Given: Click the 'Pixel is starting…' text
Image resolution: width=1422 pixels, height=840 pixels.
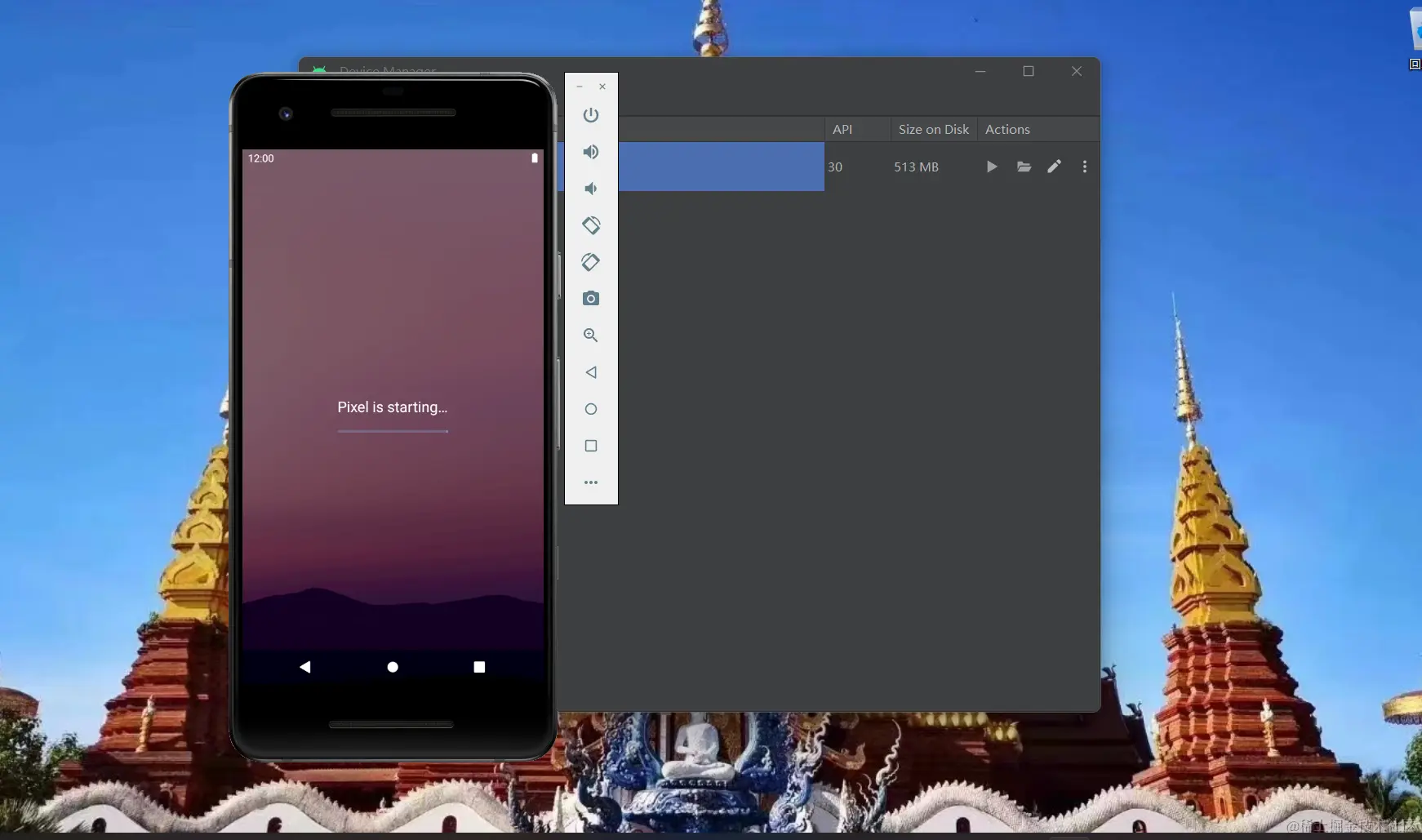Looking at the screenshot, I should [393, 407].
